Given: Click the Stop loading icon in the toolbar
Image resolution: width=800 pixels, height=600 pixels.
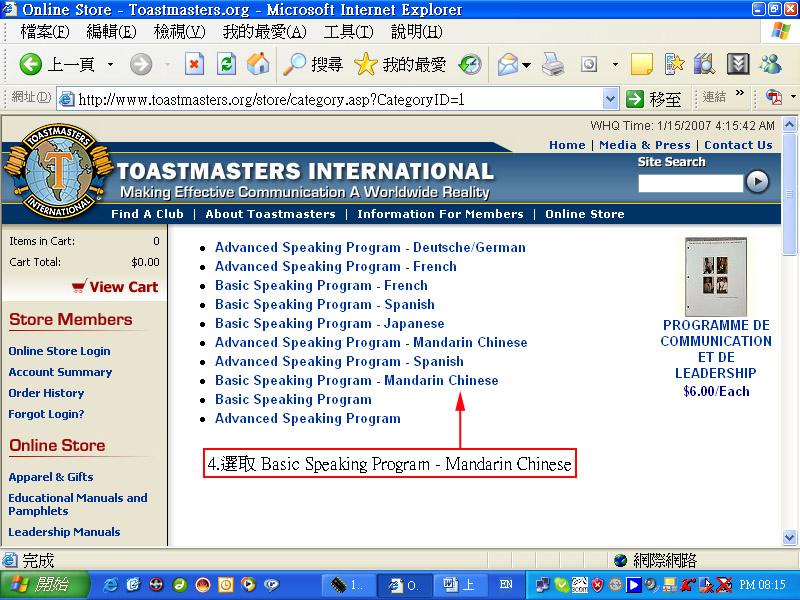Looking at the screenshot, I should coord(194,65).
